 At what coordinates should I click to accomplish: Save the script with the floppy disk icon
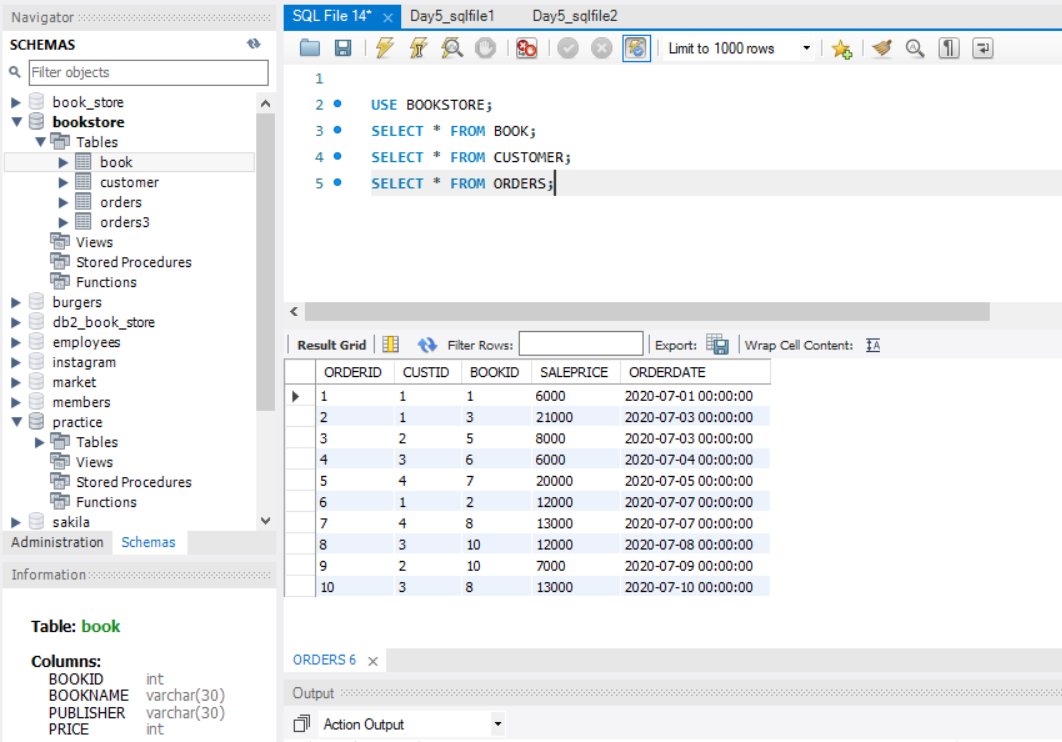343,48
